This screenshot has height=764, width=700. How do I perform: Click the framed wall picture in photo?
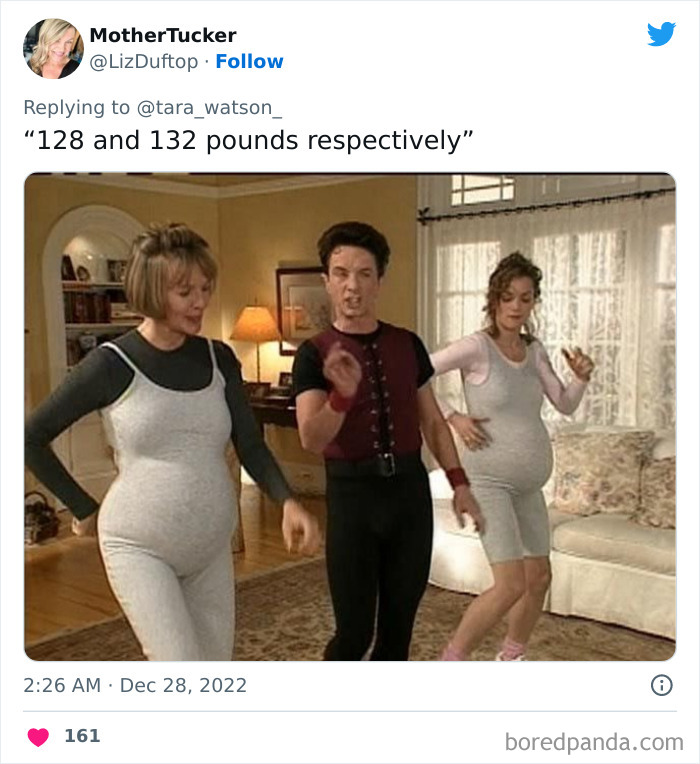301,308
